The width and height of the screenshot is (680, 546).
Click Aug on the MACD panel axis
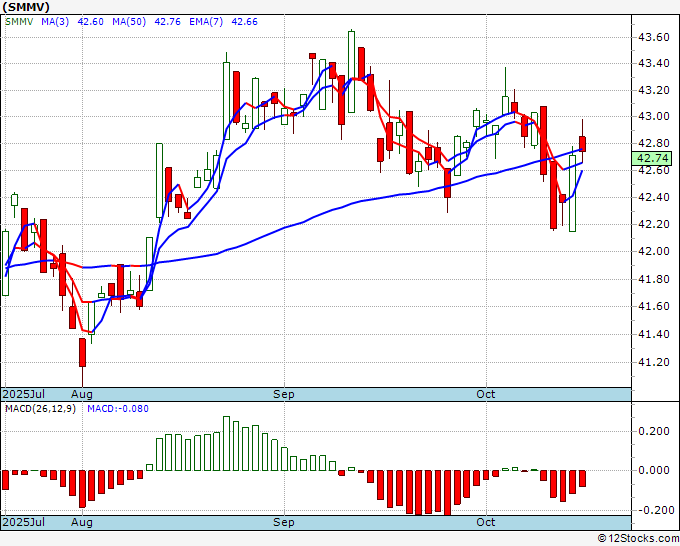point(82,522)
